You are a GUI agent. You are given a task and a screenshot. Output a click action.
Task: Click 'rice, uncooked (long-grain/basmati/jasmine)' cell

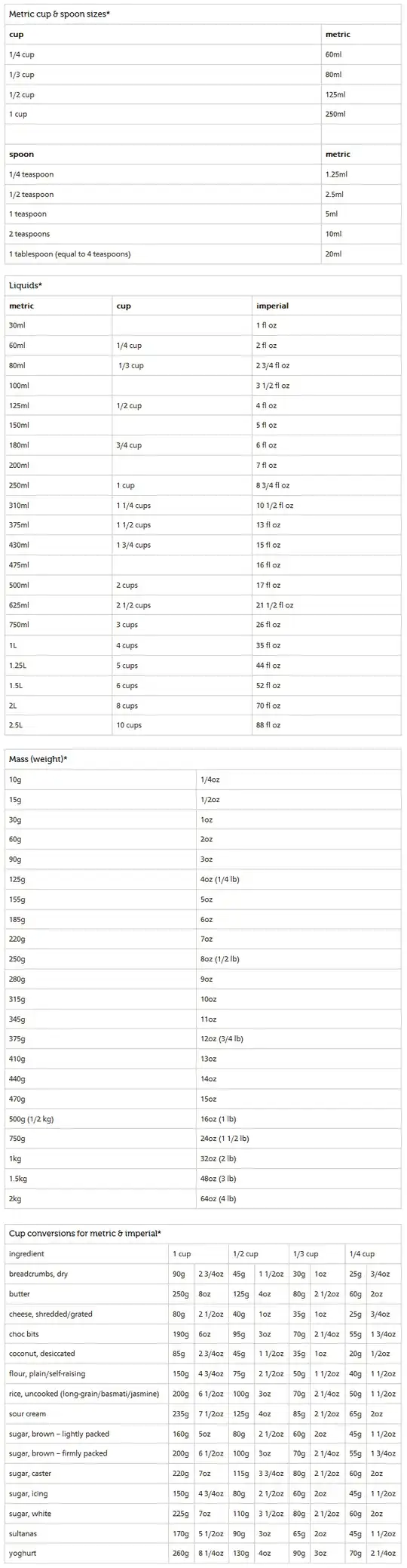coord(87,1393)
